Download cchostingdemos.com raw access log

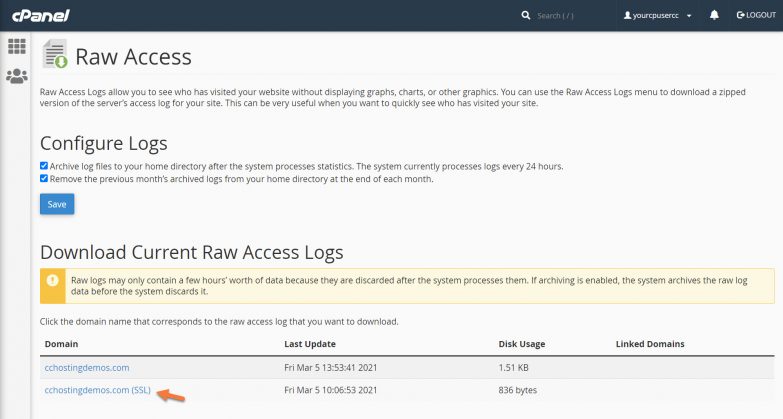86,367
